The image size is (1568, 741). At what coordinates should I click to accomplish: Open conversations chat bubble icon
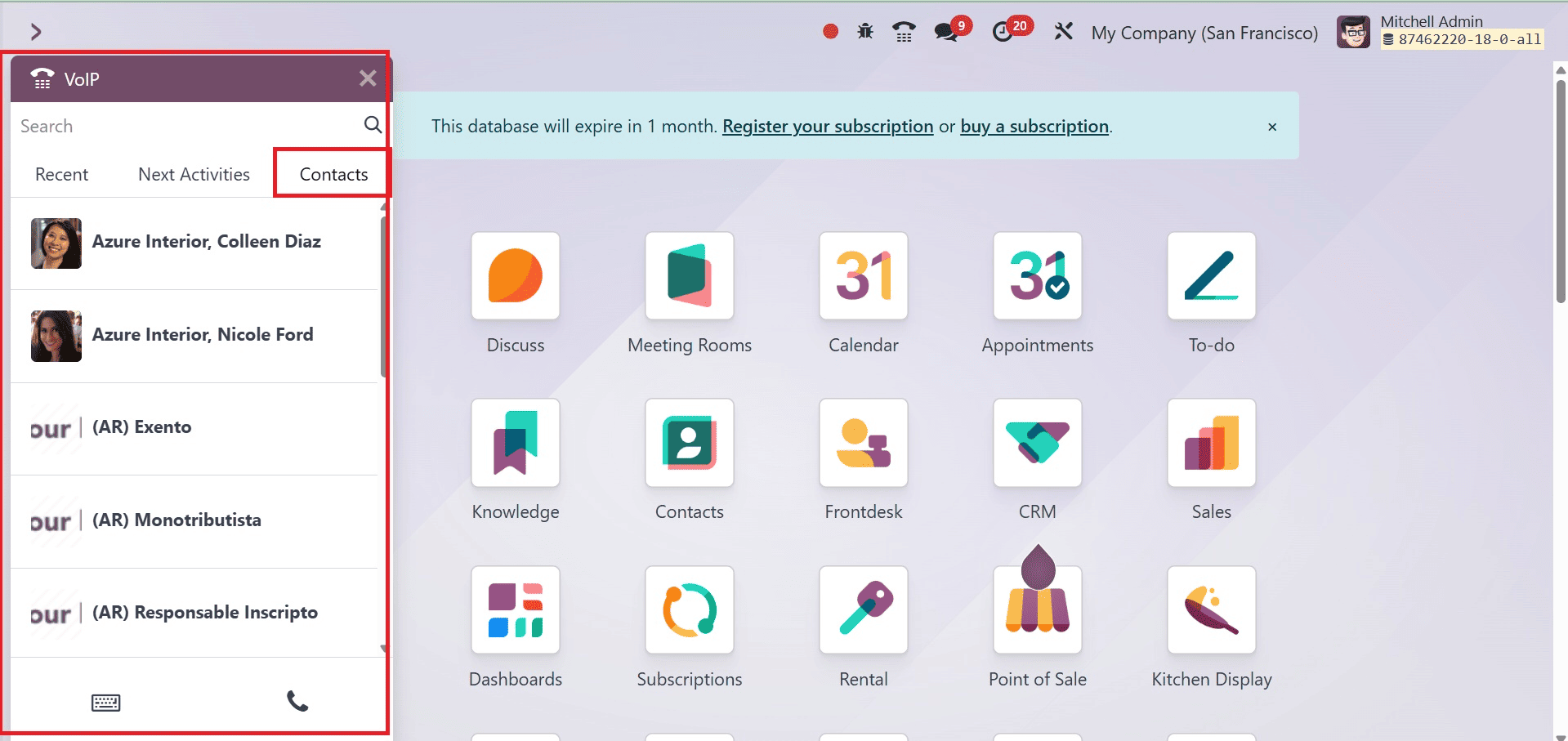pyautogui.click(x=945, y=32)
